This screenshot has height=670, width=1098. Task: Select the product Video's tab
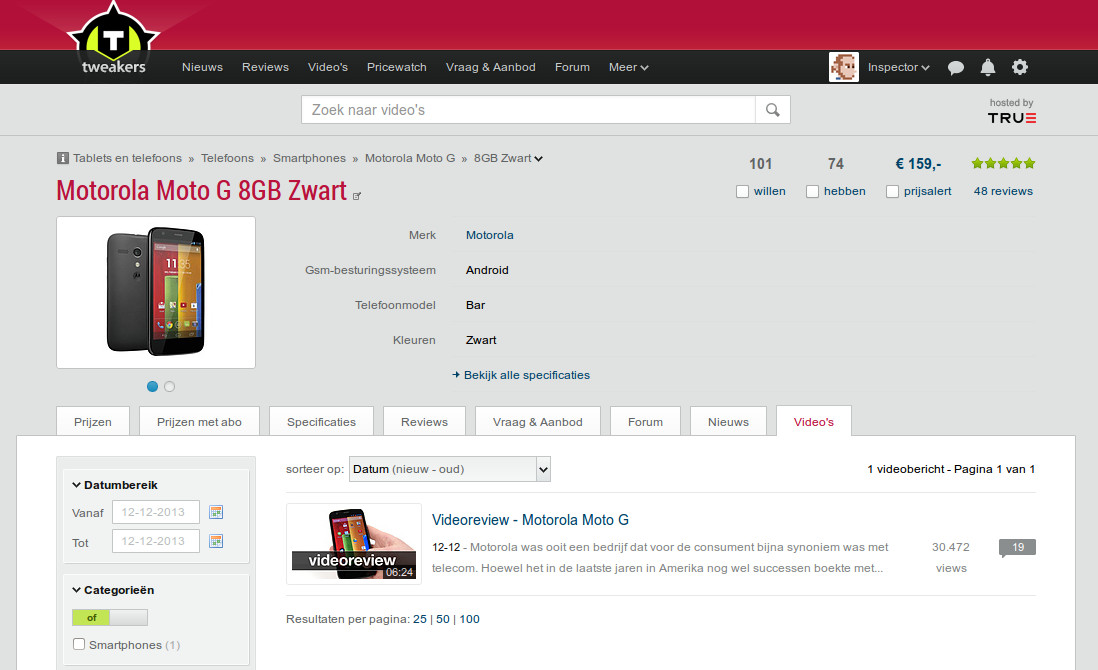[x=814, y=421]
